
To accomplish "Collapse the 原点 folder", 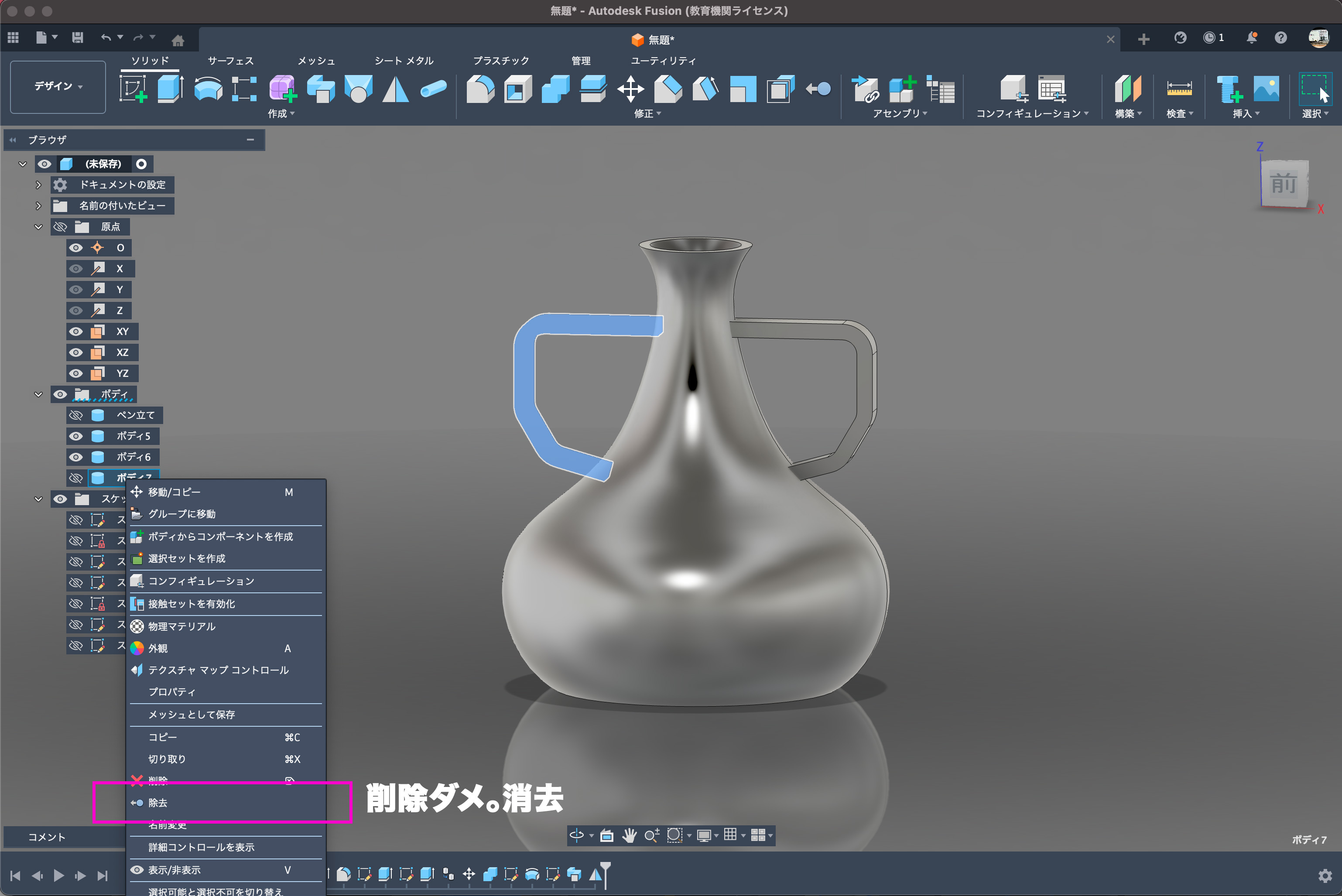I will tap(38, 227).
